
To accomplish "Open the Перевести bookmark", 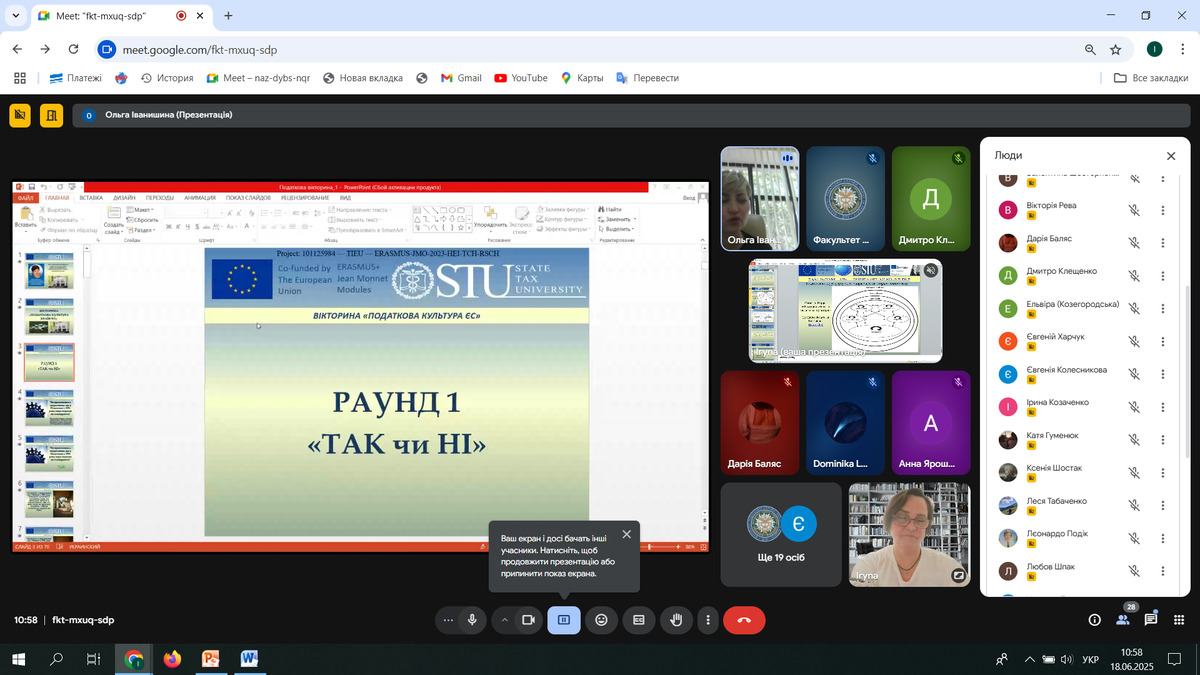I will point(647,78).
